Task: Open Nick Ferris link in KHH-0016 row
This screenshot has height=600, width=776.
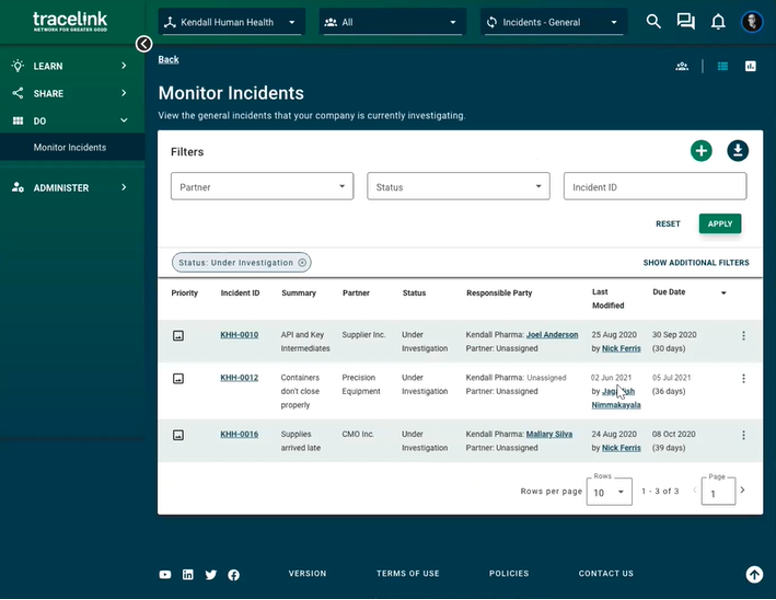Action: tap(621, 448)
